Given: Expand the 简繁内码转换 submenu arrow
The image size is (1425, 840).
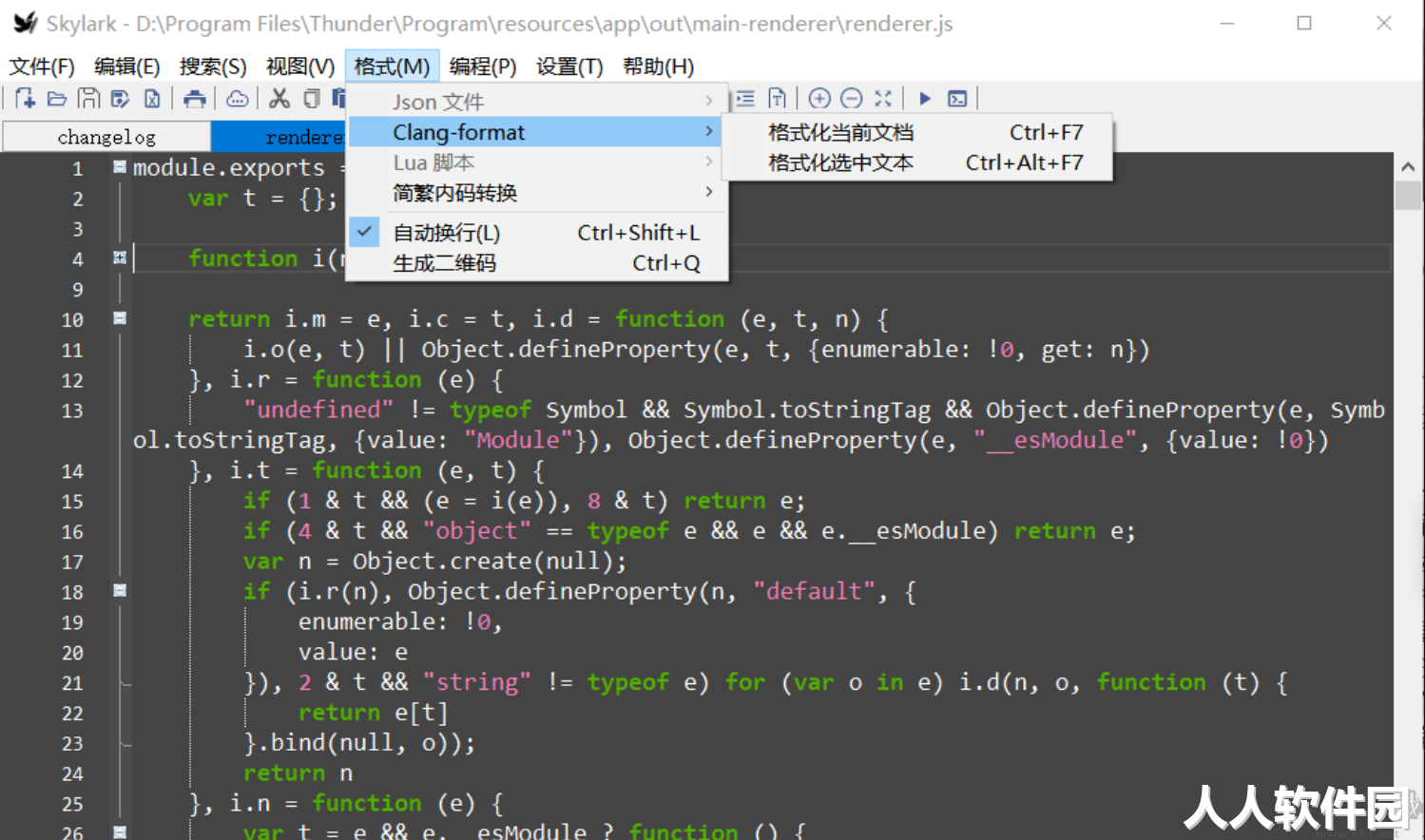Looking at the screenshot, I should (709, 193).
